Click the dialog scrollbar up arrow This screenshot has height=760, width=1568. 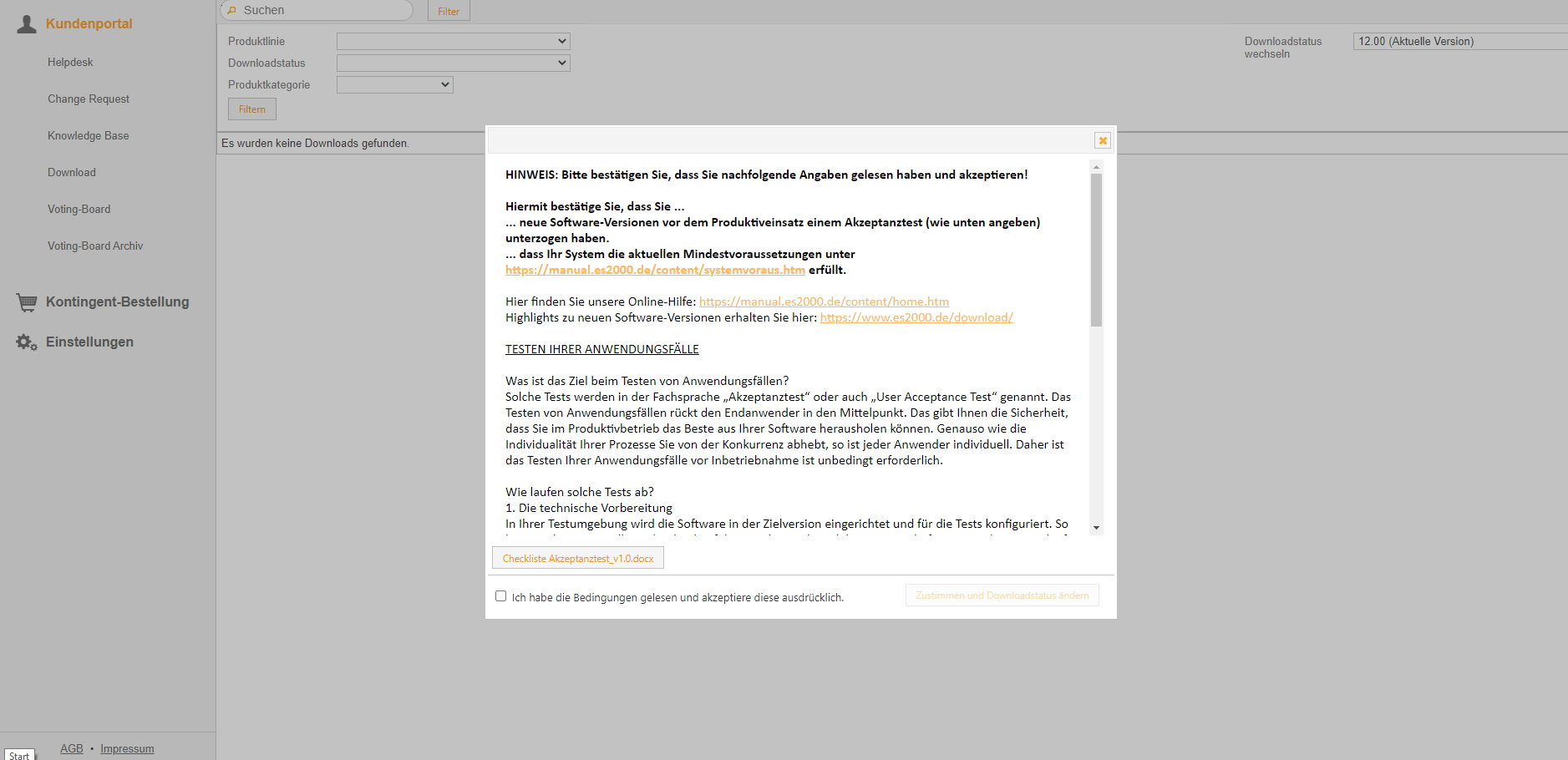coord(1096,167)
